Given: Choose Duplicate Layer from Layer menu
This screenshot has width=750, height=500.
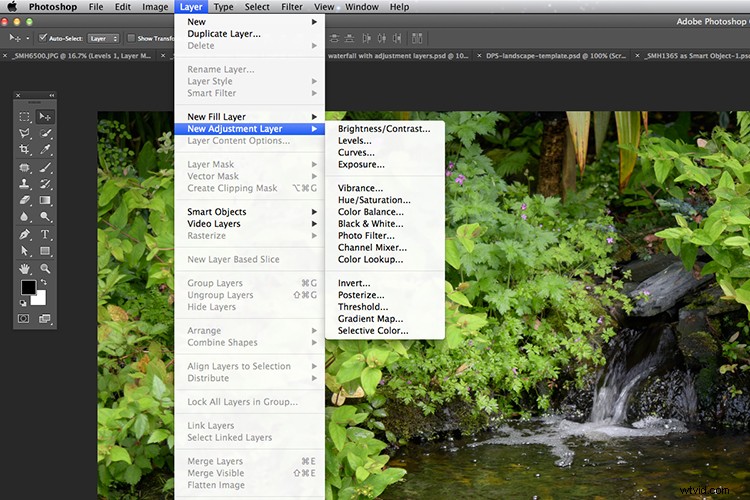Looking at the screenshot, I should (x=249, y=33).
